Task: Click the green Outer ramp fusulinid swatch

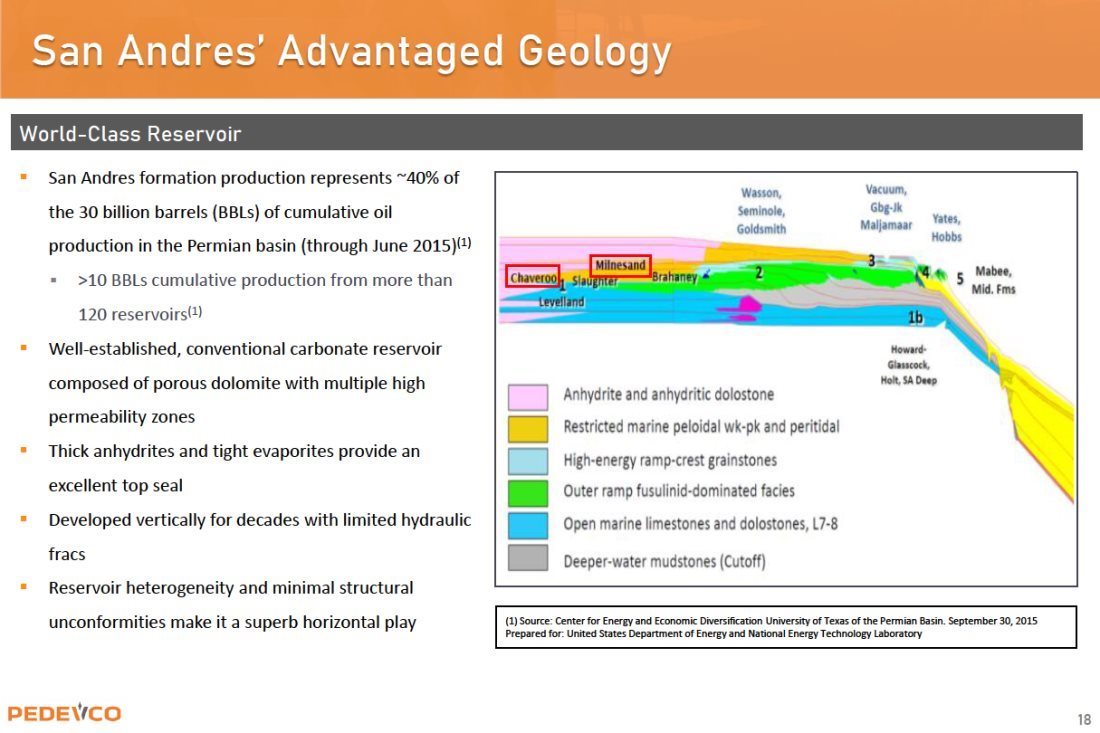Action: pos(528,493)
